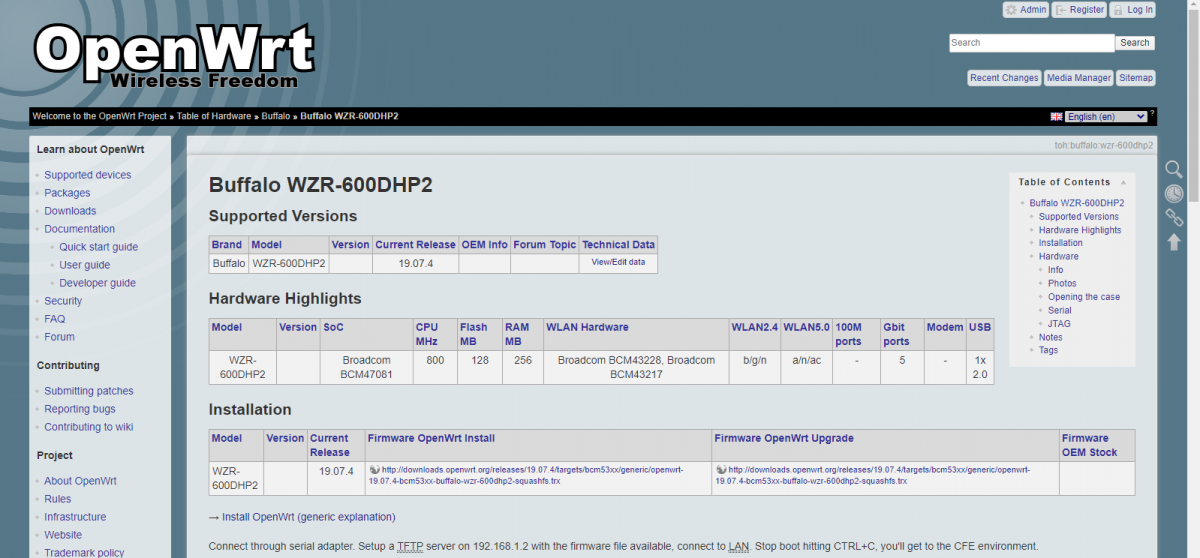Click the toh:buffalo:wzr-600dhp2 page ID text
The image size is (1200, 558).
[x=1103, y=145]
